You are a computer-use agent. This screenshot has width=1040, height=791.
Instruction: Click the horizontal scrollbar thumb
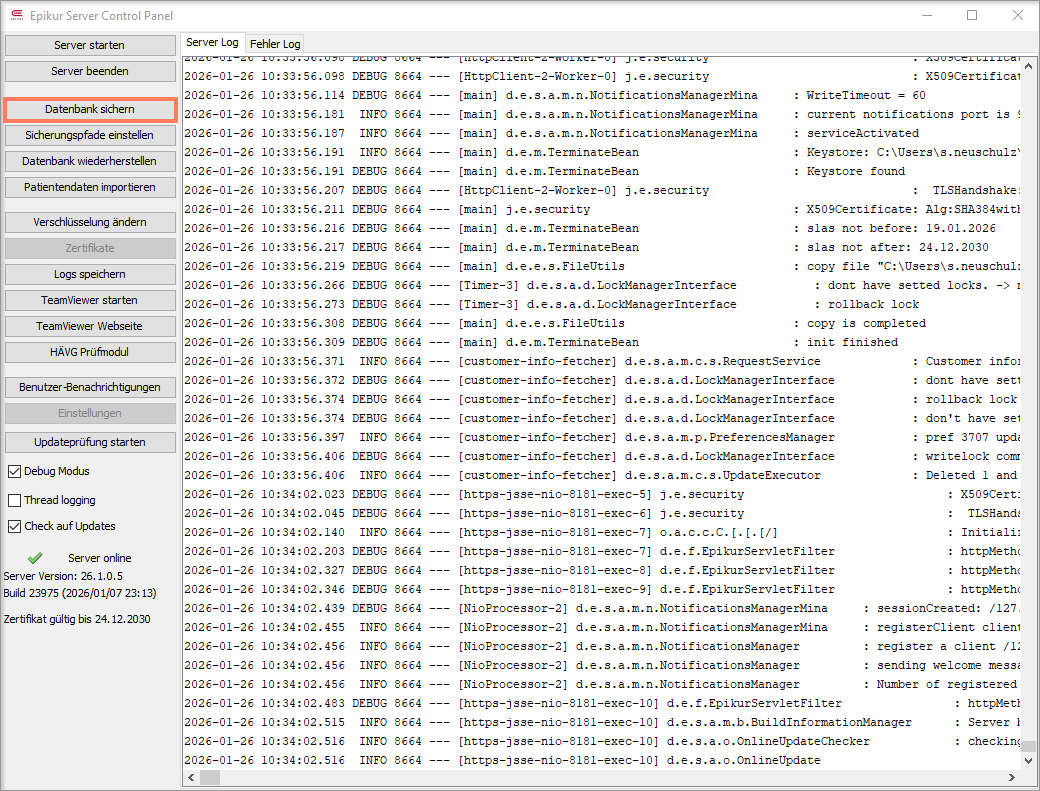pos(210,777)
